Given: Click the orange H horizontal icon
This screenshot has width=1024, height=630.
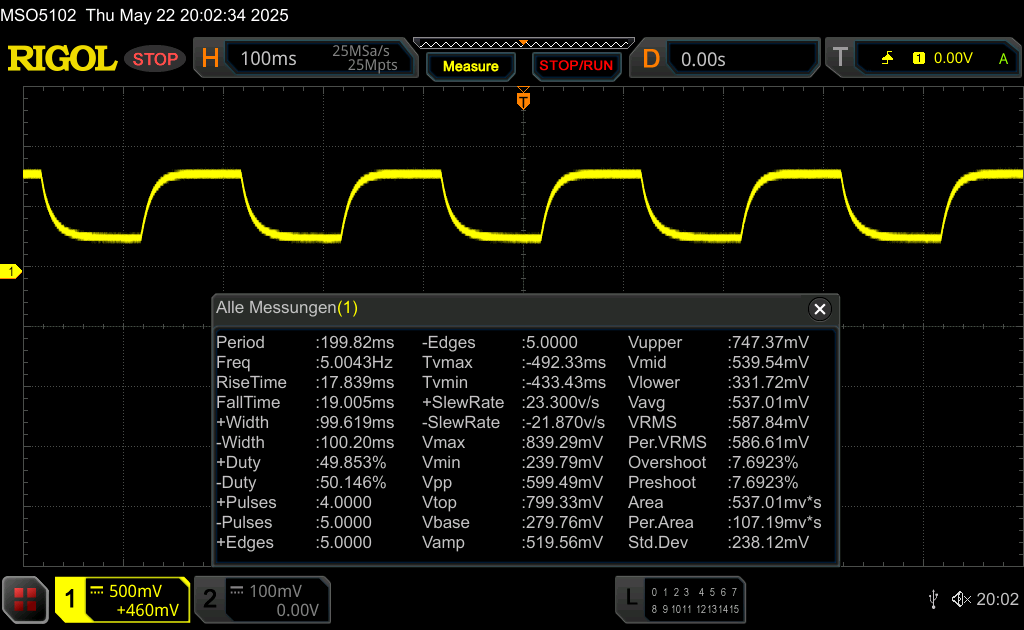Looking at the screenshot, I should pos(210,59).
